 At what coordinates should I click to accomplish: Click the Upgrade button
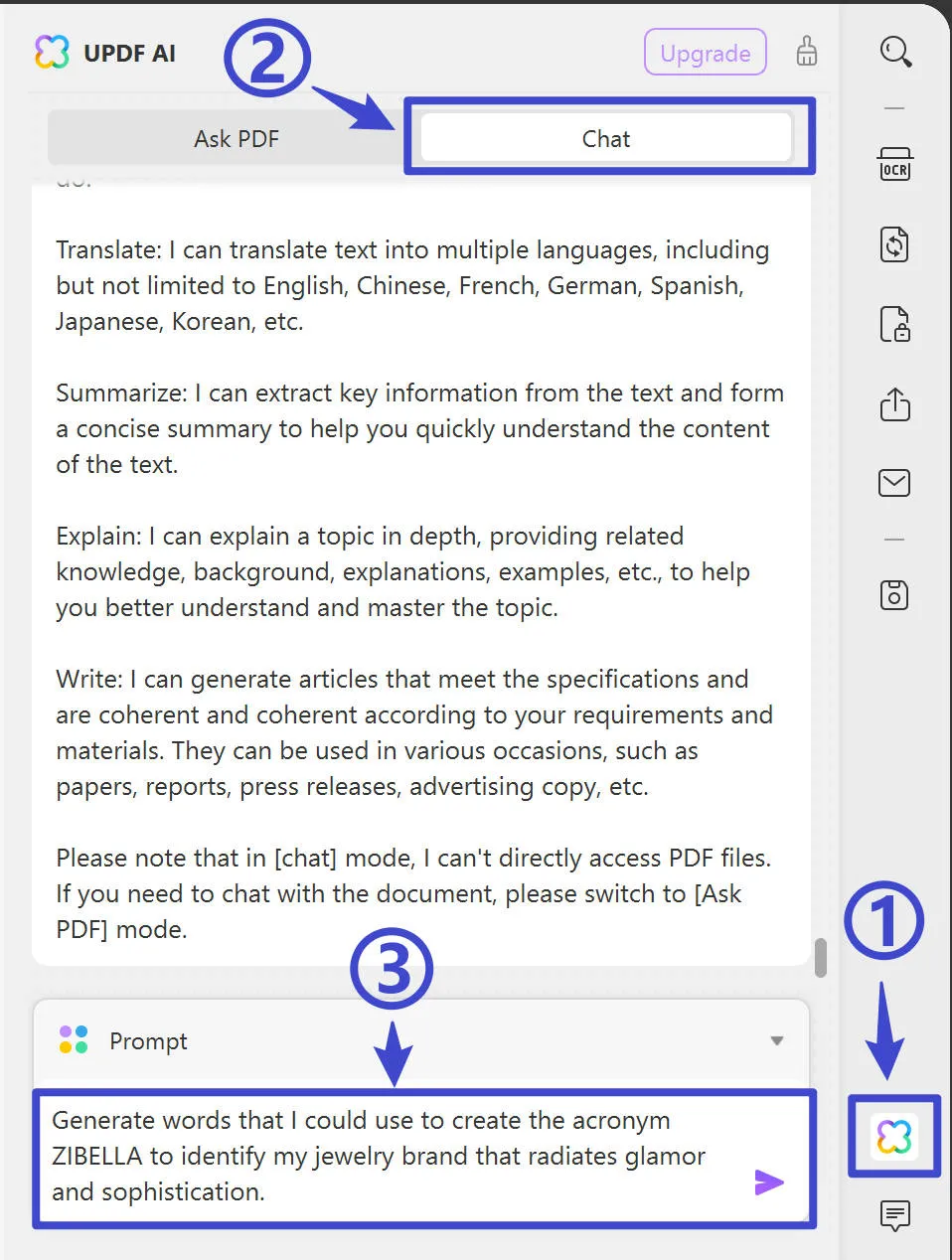[705, 53]
